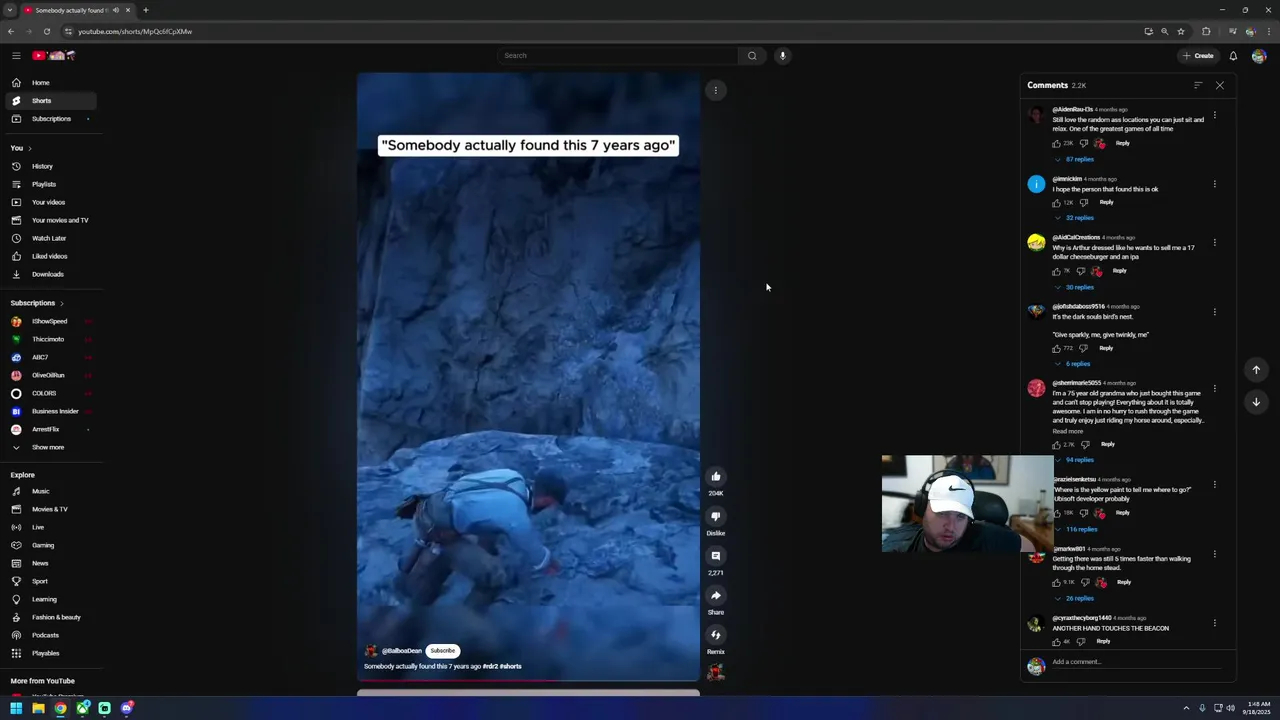Screen dimensions: 1280x720
Task: Open the account avatar menu
Action: point(1259,56)
